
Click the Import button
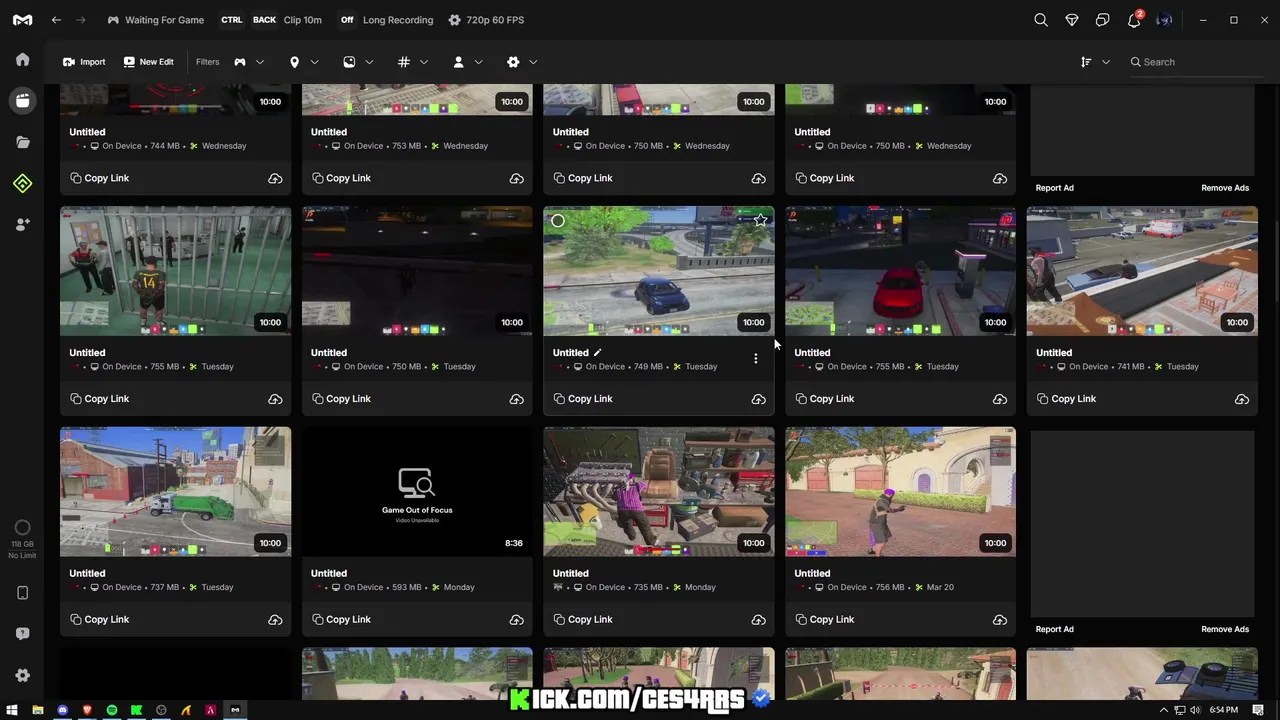coord(84,62)
